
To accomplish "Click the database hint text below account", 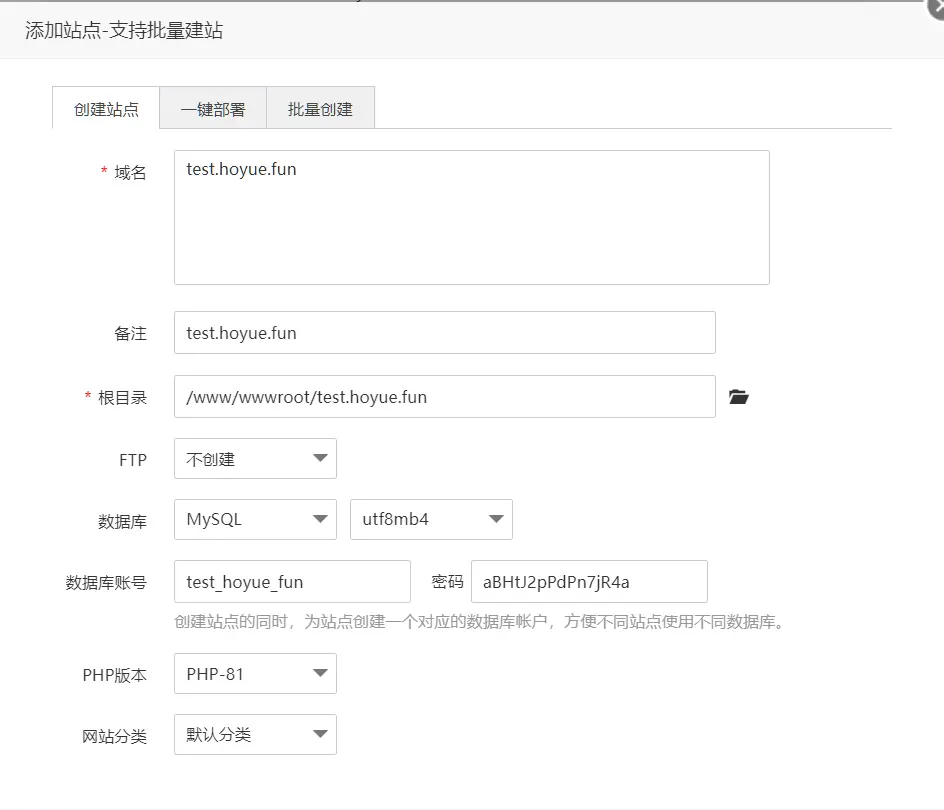I will click(481, 622).
